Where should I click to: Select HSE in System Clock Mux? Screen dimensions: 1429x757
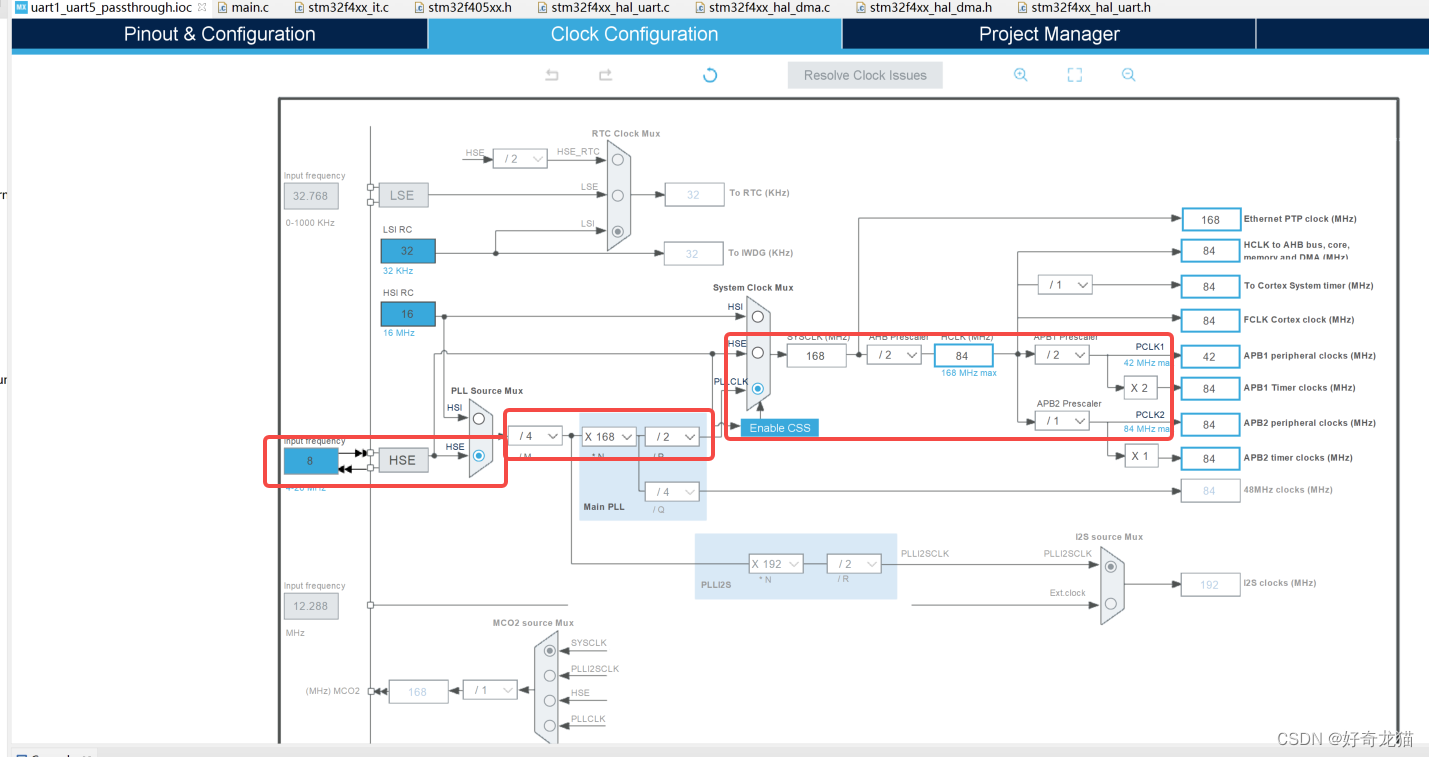(x=757, y=352)
